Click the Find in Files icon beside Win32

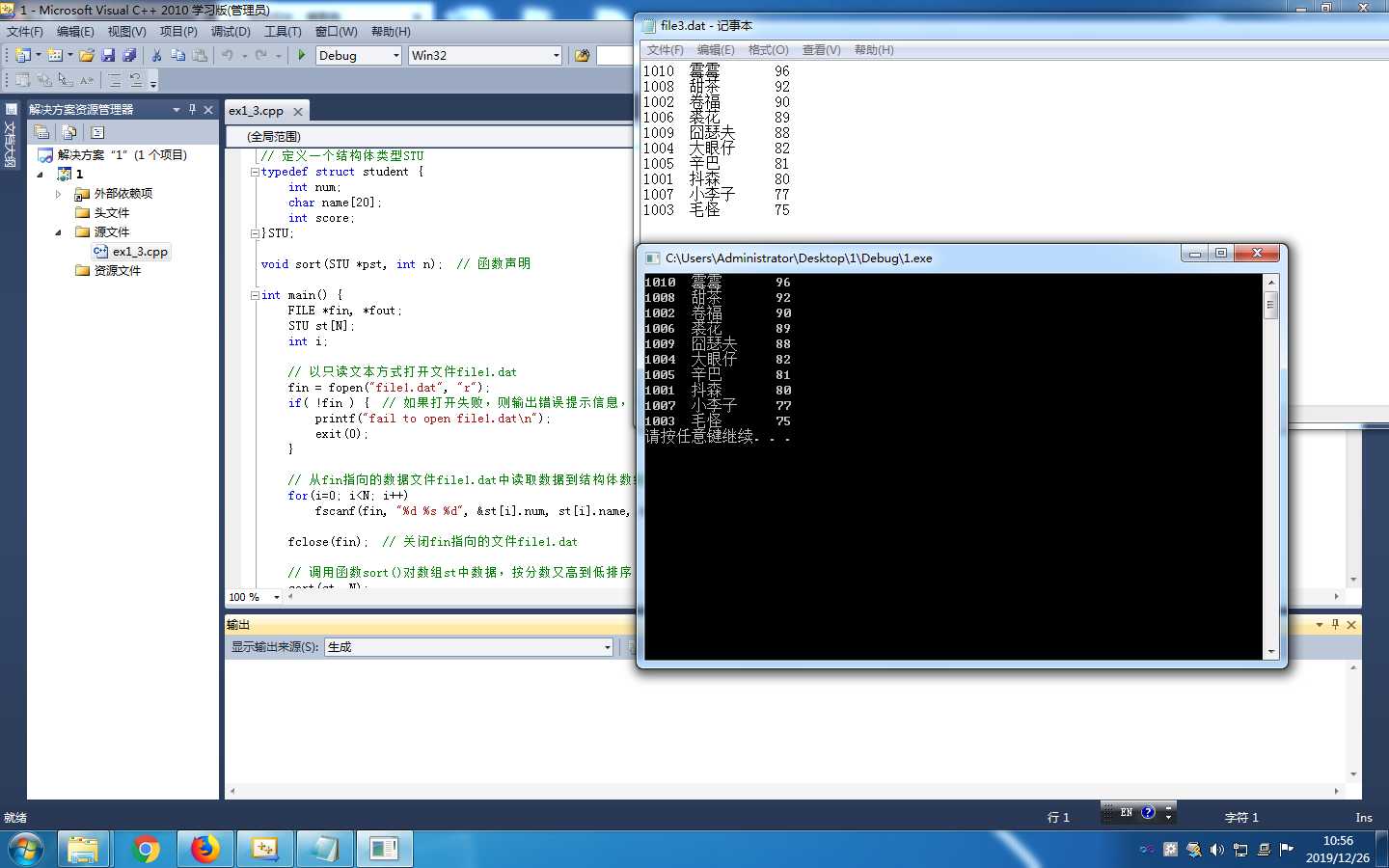tap(582, 56)
